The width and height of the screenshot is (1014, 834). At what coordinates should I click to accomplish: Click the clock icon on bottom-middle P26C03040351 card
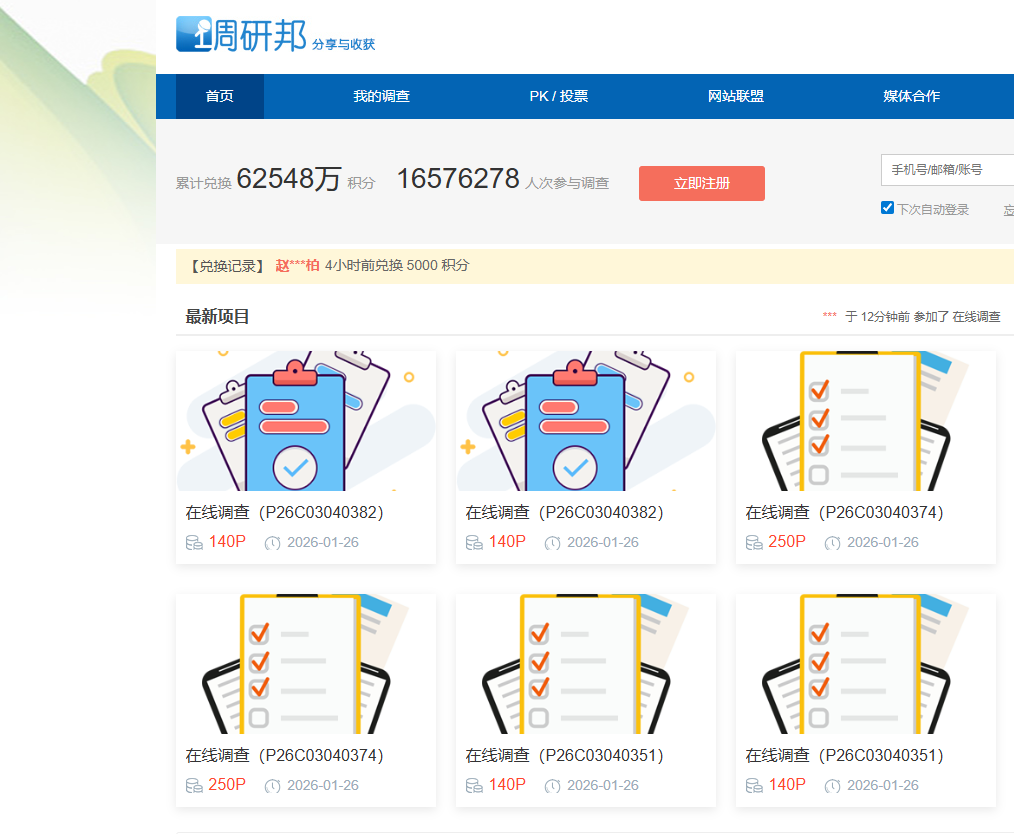(553, 785)
